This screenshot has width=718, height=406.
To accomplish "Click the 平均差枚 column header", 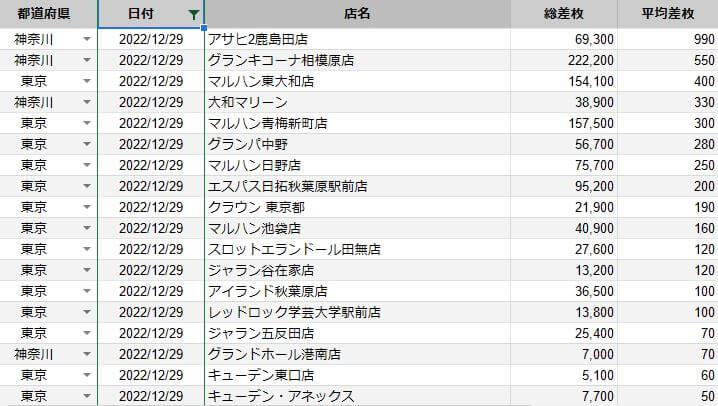I will click(669, 15).
